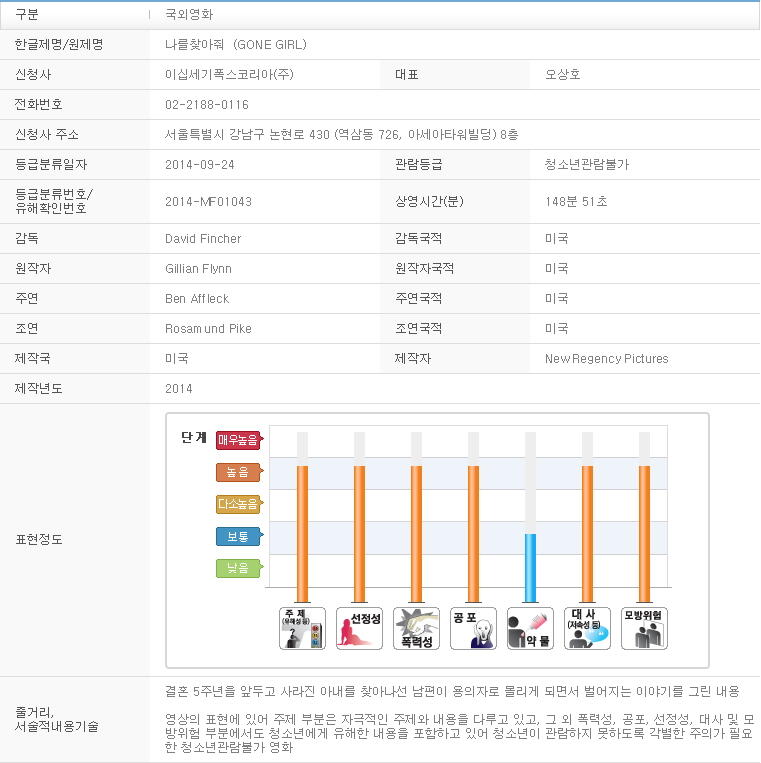Select the 매우높음 red level tag
The image size is (761, 763).
click(239, 440)
